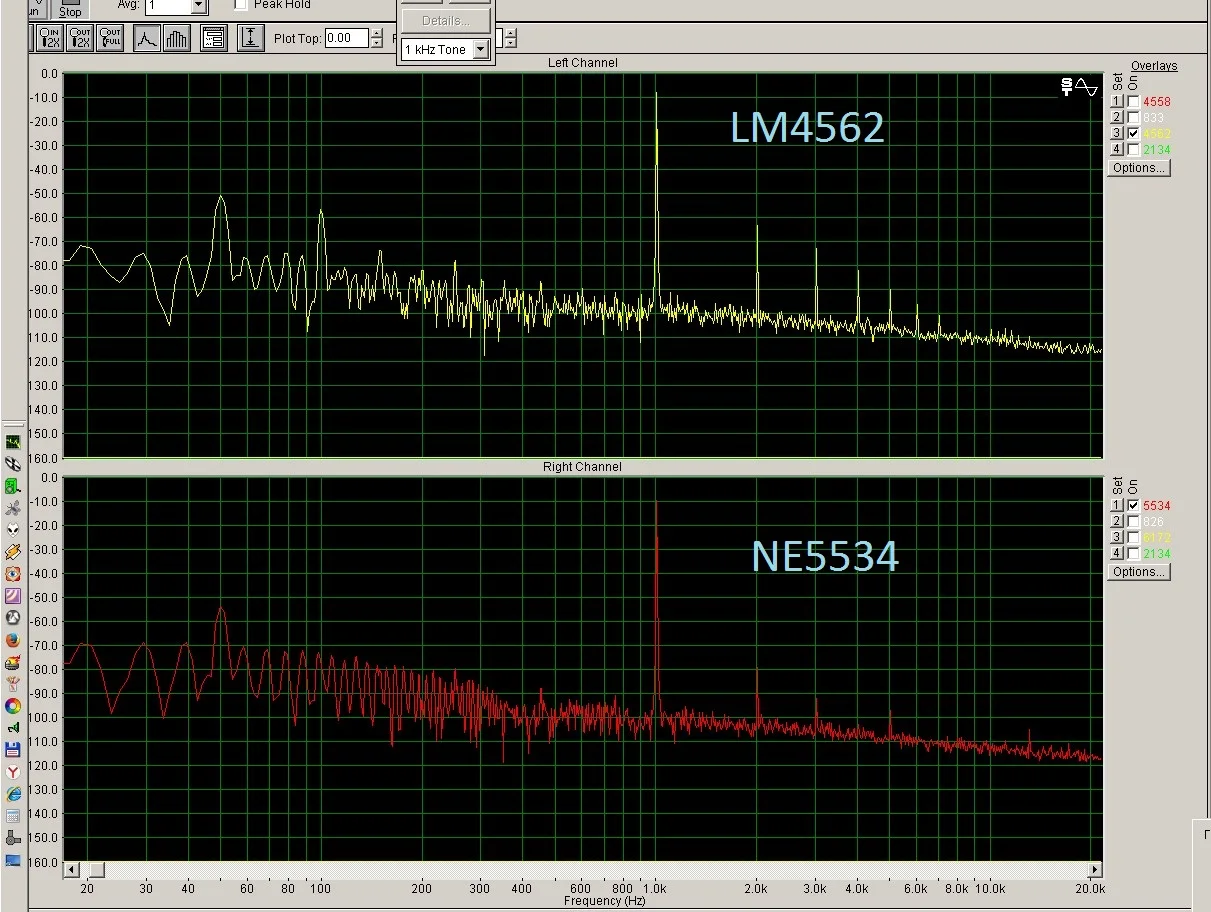Increase Plot Top value with up arrow

coord(376,33)
